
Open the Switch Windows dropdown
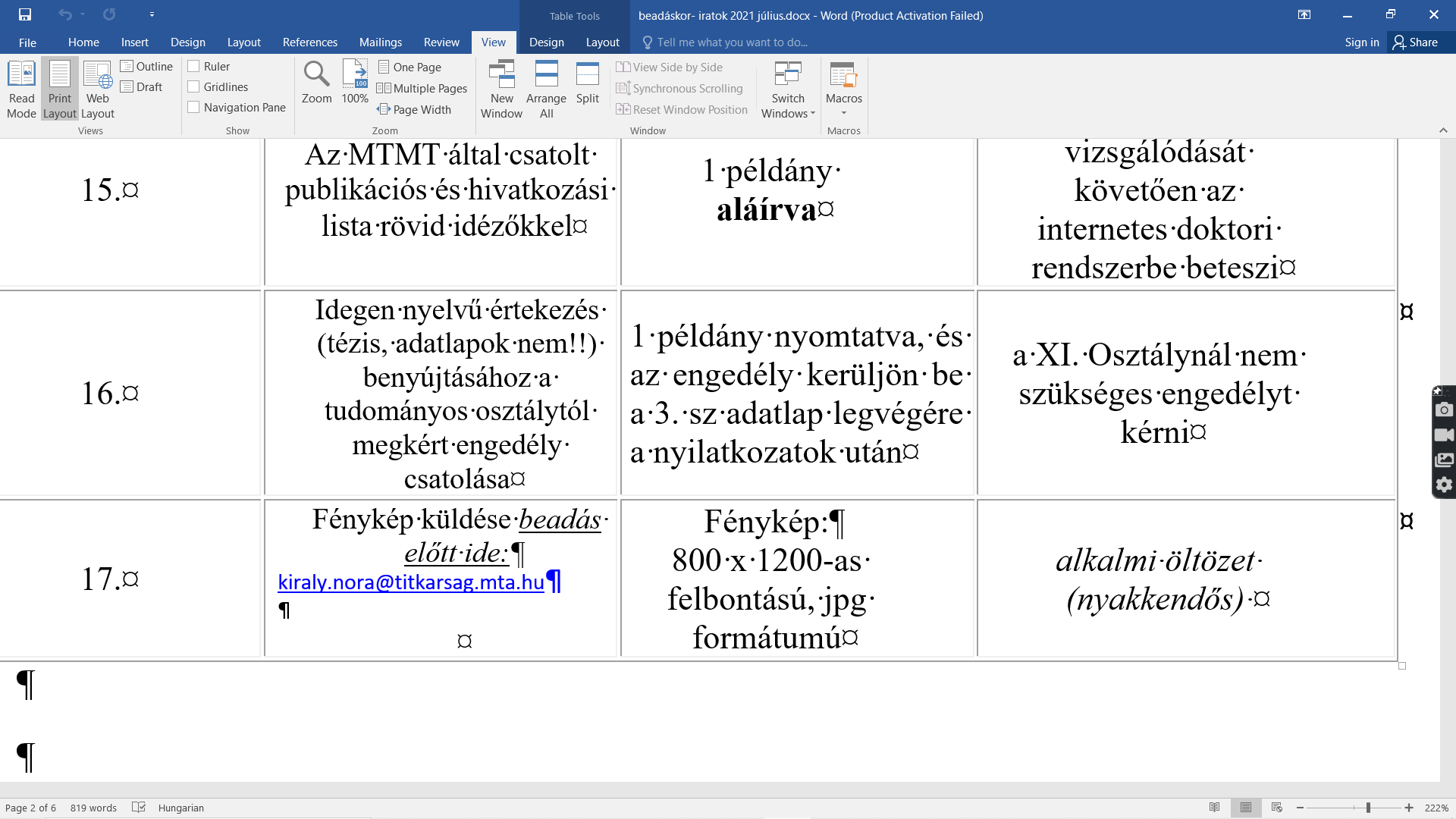[788, 89]
